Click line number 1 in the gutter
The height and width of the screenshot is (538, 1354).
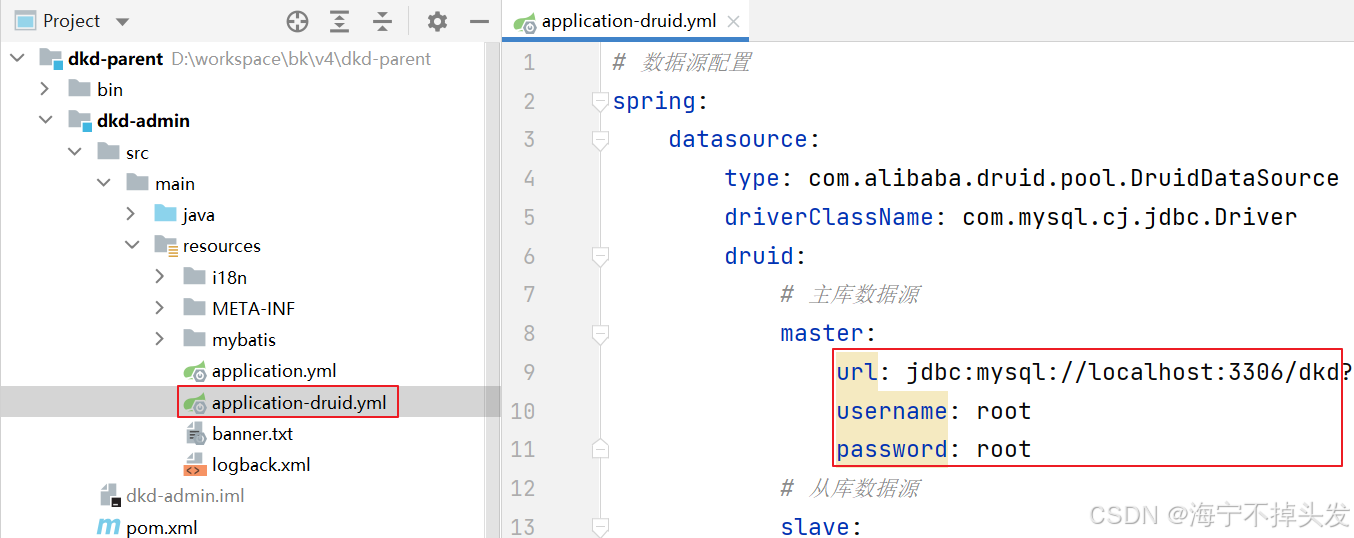point(529,63)
